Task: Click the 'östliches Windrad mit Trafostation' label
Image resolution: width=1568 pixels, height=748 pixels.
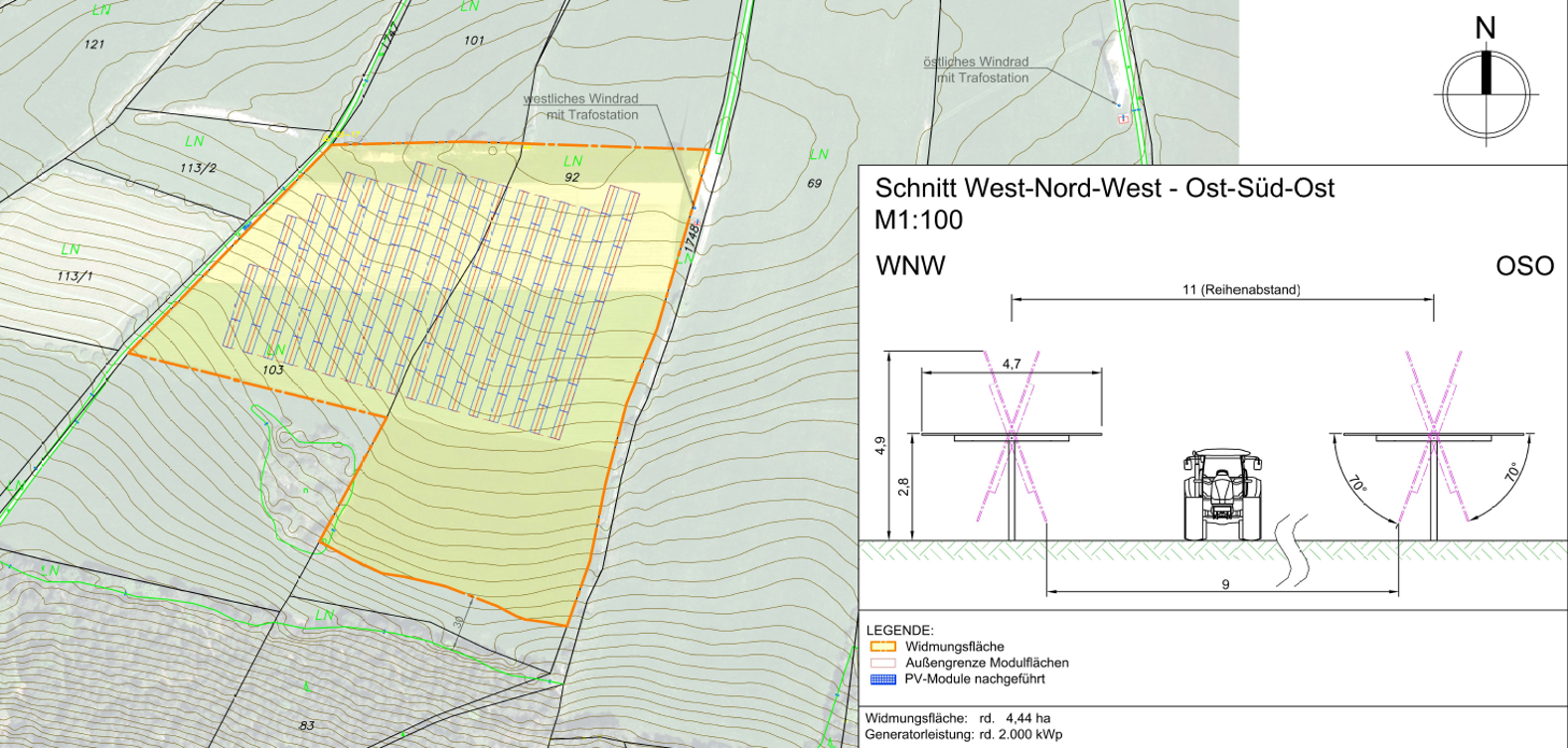Action: pos(977,70)
